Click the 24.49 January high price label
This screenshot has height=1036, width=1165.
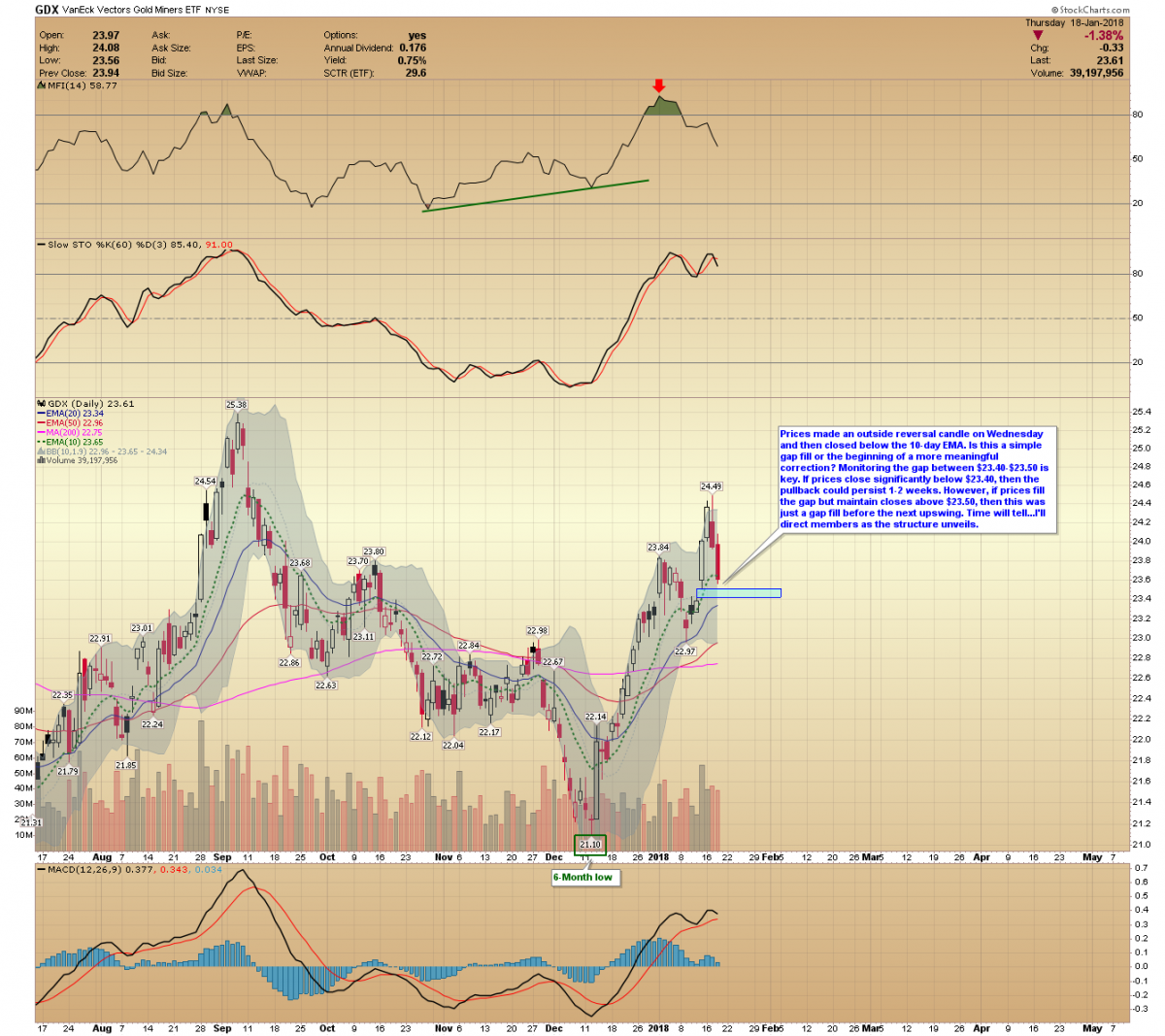(711, 486)
